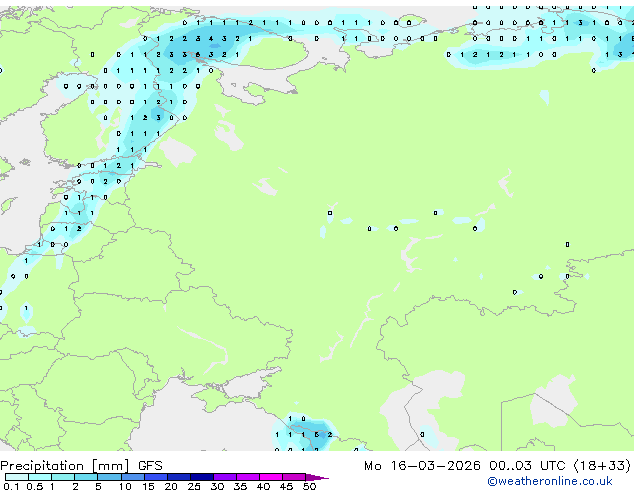Click the legend value '25'

[x=194, y=486]
